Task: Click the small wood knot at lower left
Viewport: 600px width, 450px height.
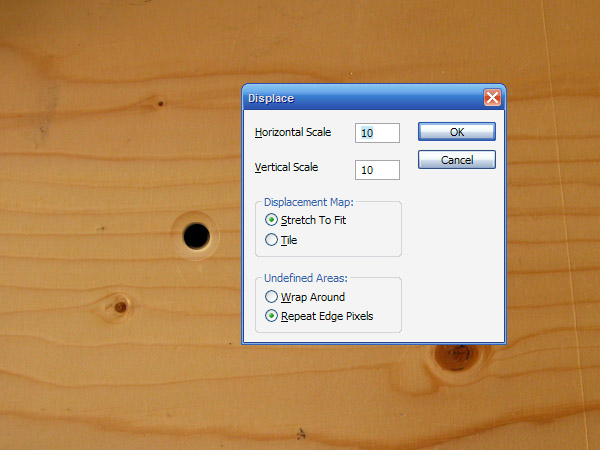Action: 120,306
